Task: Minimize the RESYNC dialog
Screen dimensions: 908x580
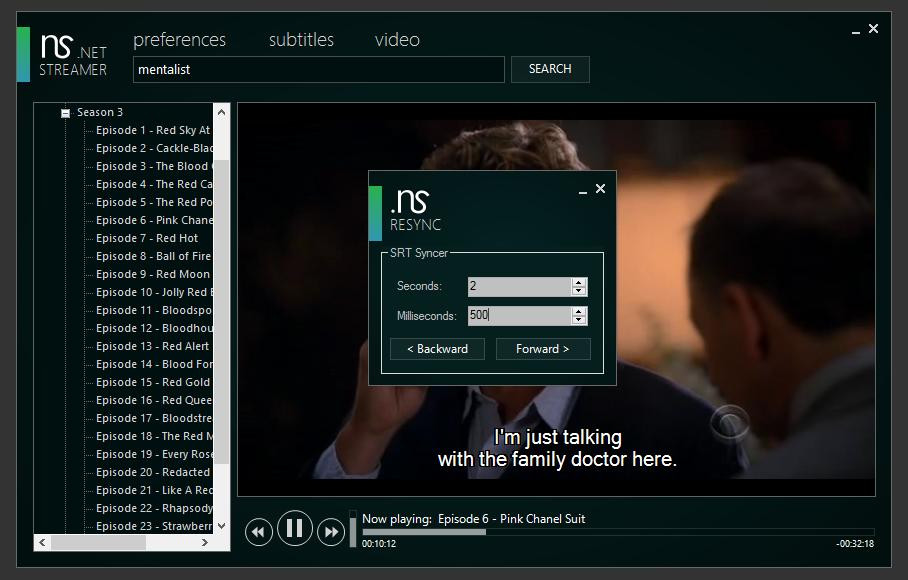Action: pyautogui.click(x=583, y=191)
